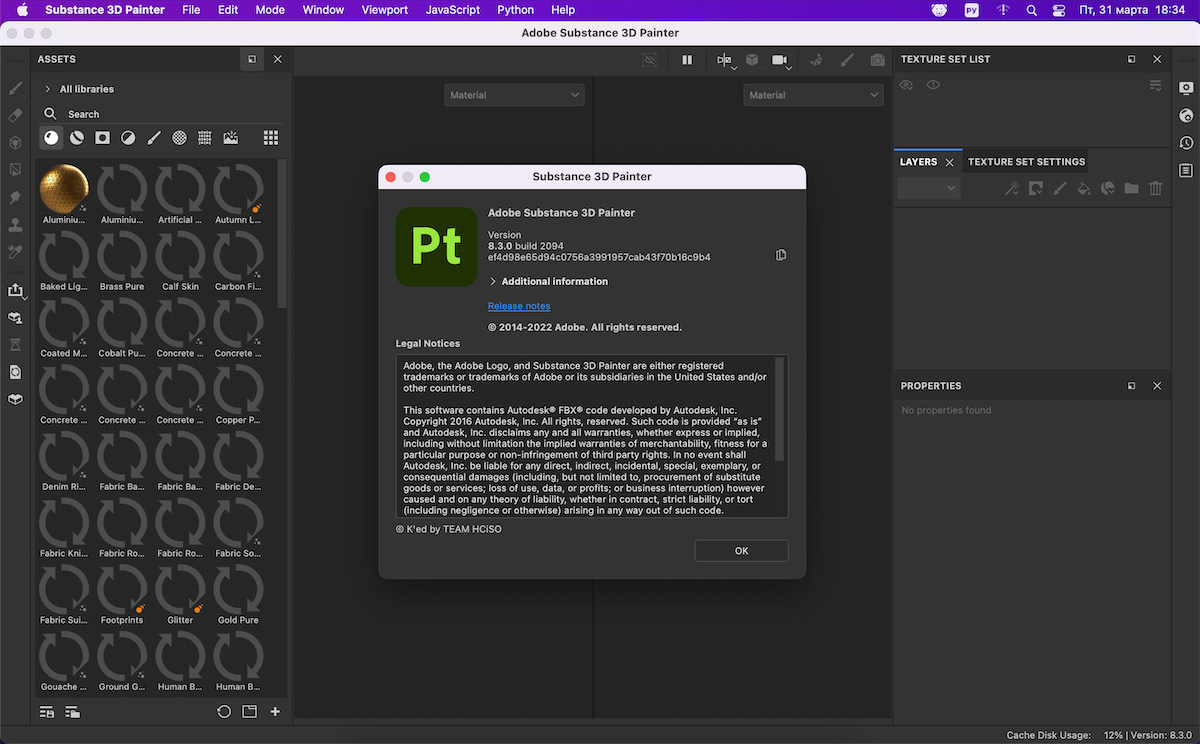
Task: Switch to the Texture Set Settings tab
Action: pos(1026,162)
